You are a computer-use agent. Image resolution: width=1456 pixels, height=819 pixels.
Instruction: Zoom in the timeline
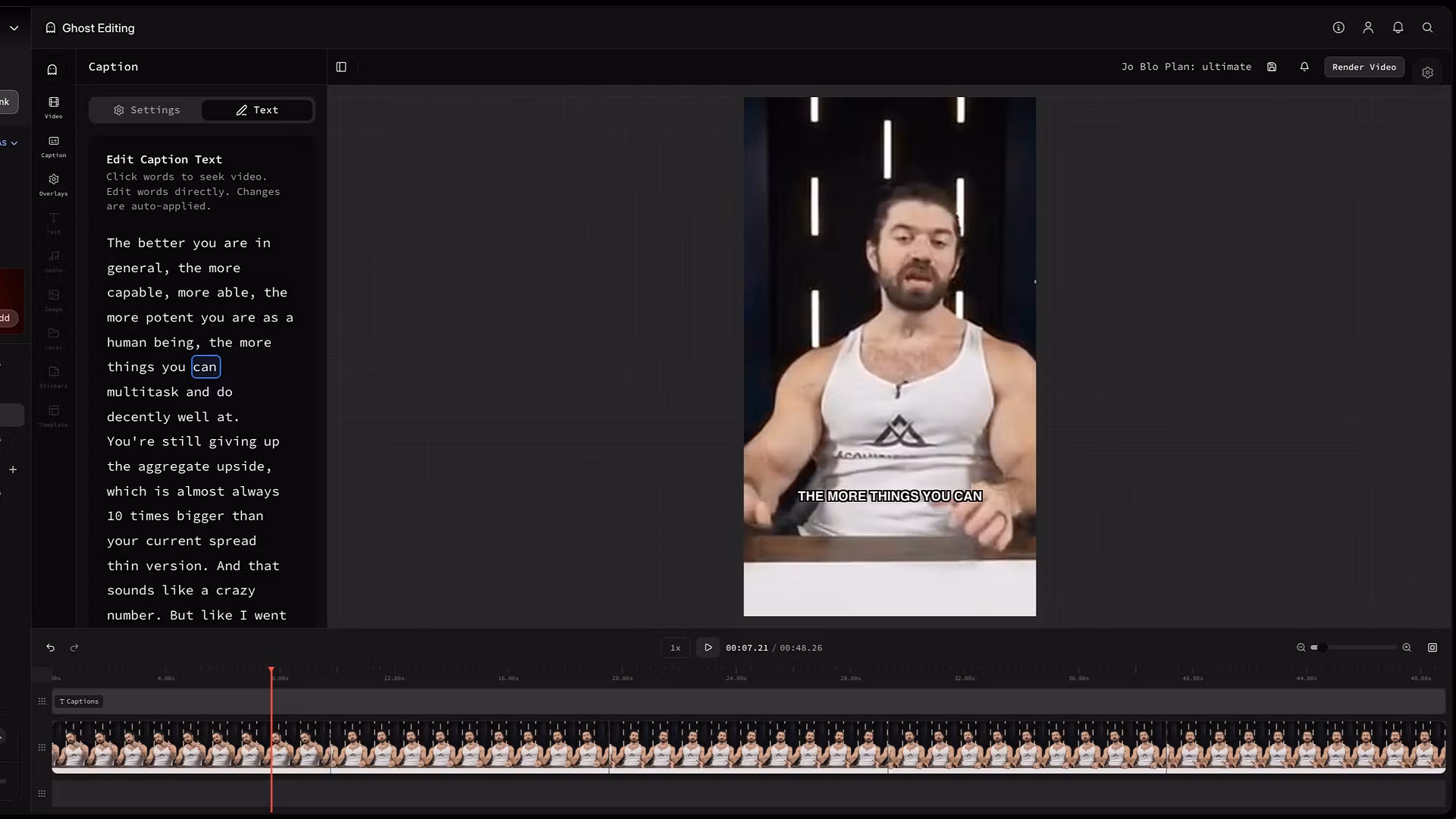1407,648
